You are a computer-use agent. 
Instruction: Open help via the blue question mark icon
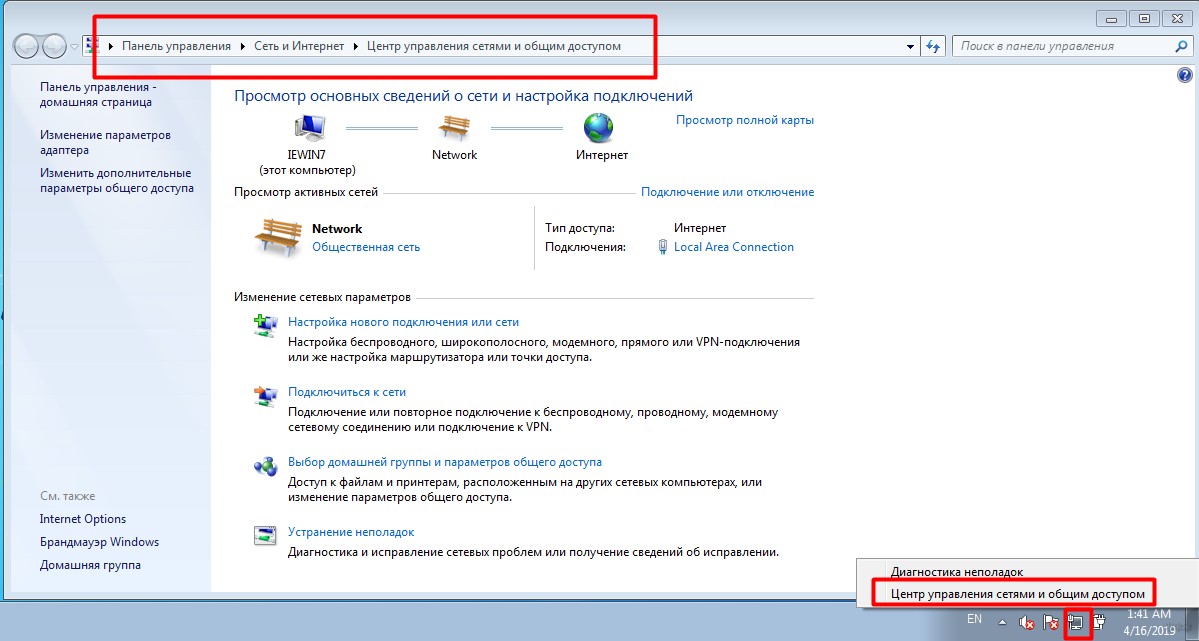pos(1185,76)
